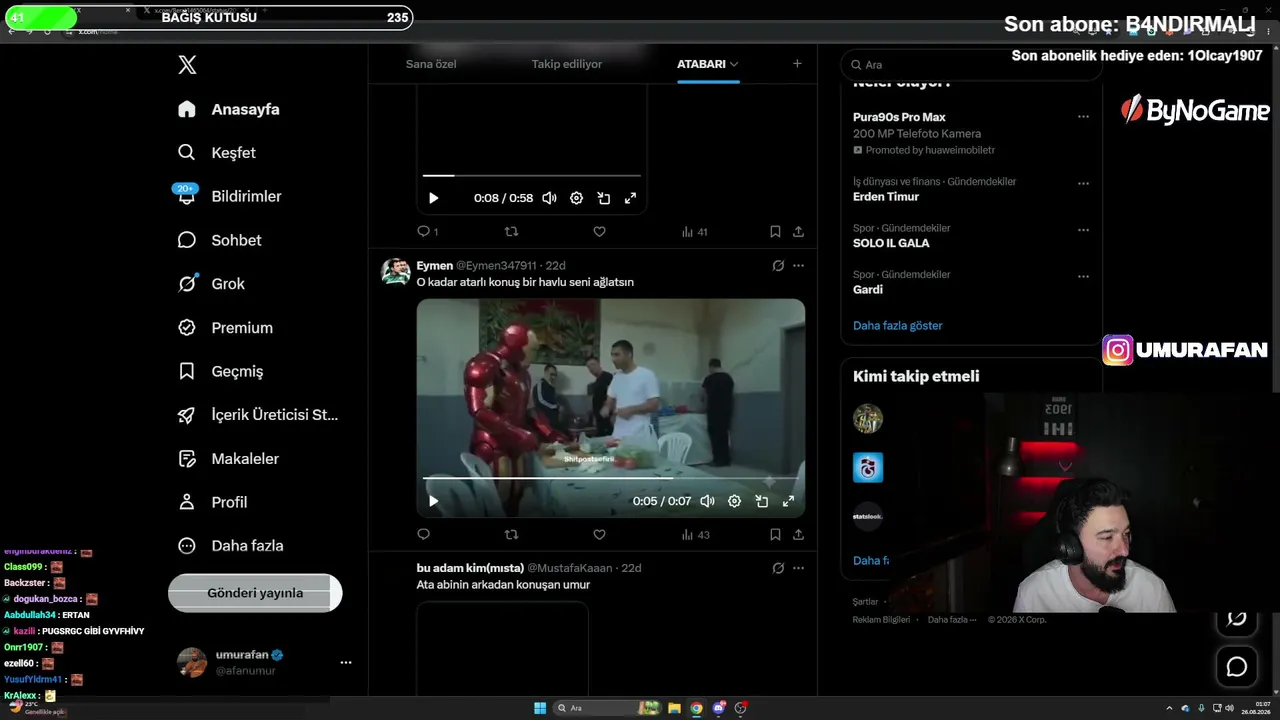The height and width of the screenshot is (720, 1280).
Task: Bookmark Eymen's post
Action: (x=775, y=535)
